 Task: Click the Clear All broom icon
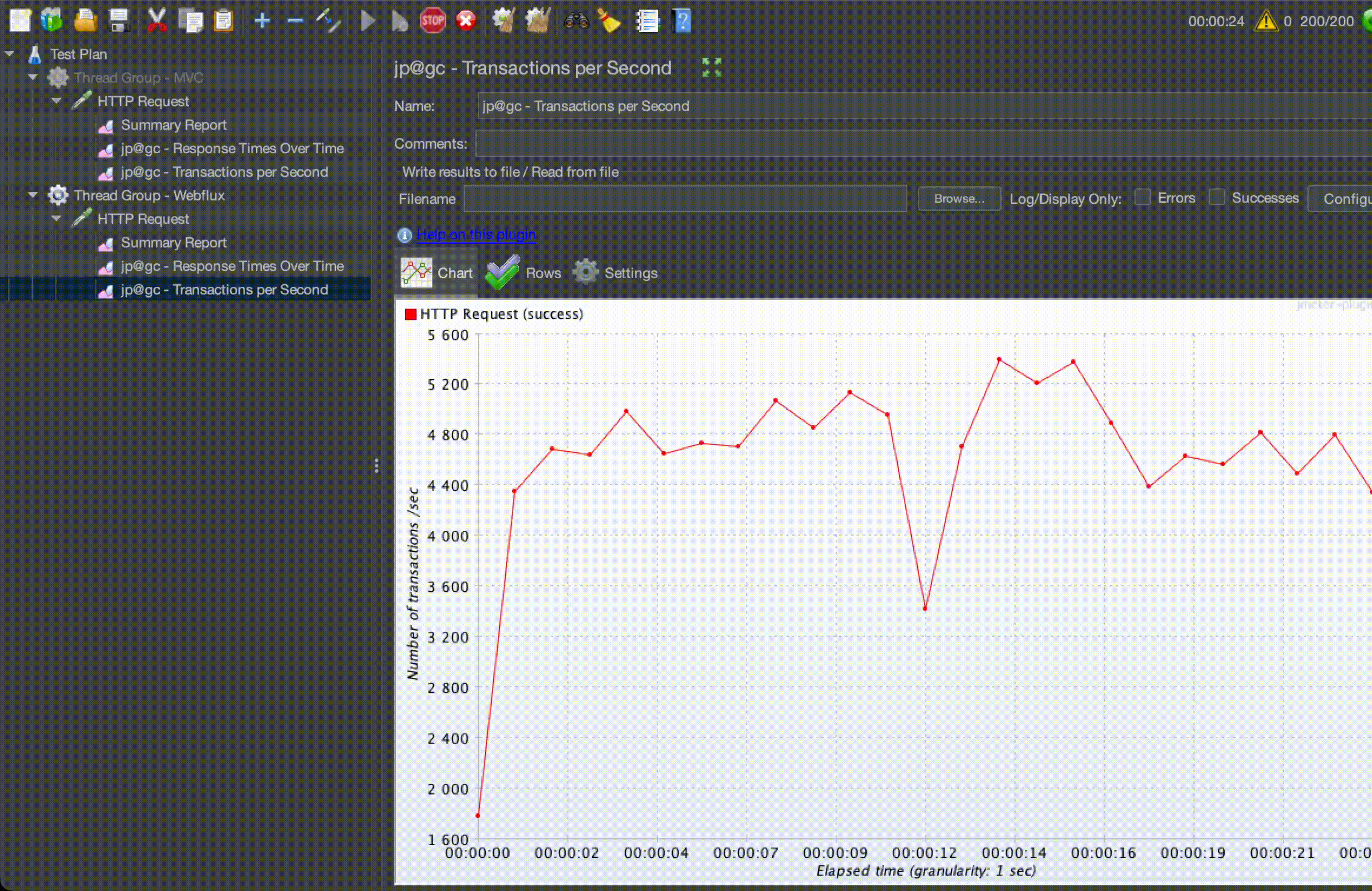pyautogui.click(x=609, y=21)
